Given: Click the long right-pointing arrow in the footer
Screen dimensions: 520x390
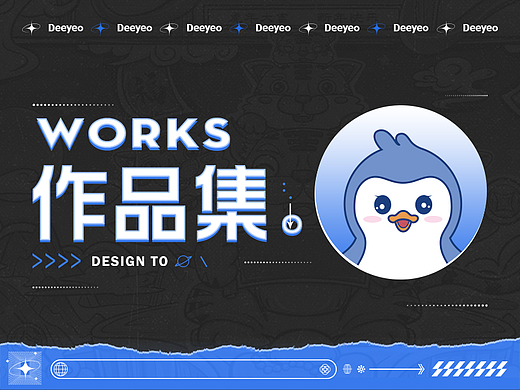Looking at the screenshot, I should [397, 369].
